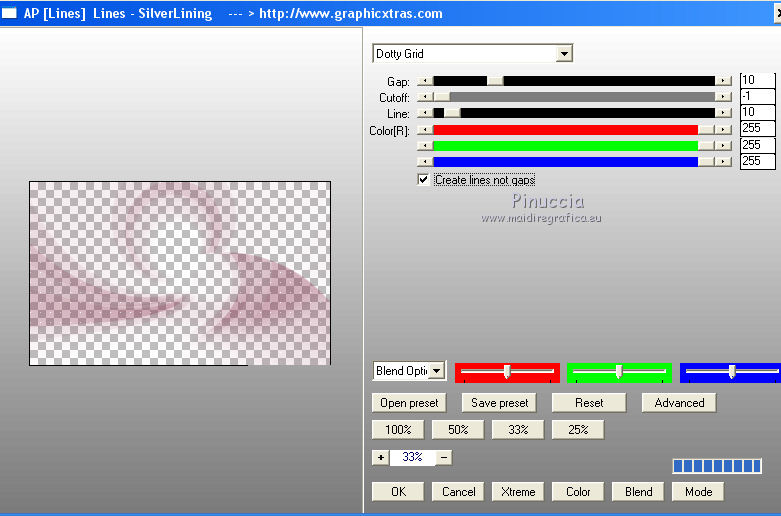
Task: Click the Reset button
Action: (589, 402)
